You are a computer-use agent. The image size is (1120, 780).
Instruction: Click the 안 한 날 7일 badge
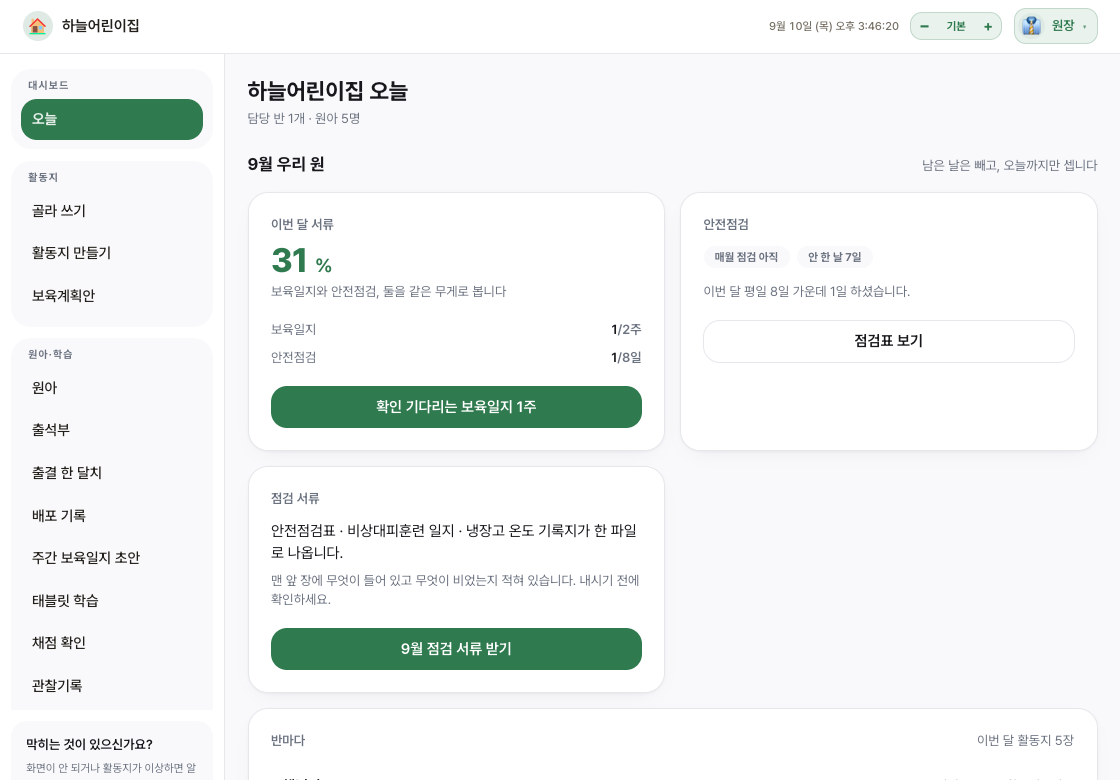[x=835, y=257]
